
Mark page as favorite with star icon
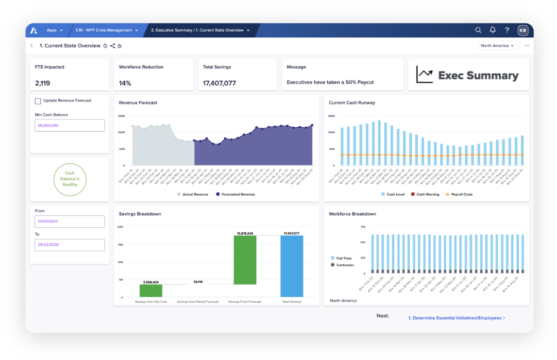[120, 46]
